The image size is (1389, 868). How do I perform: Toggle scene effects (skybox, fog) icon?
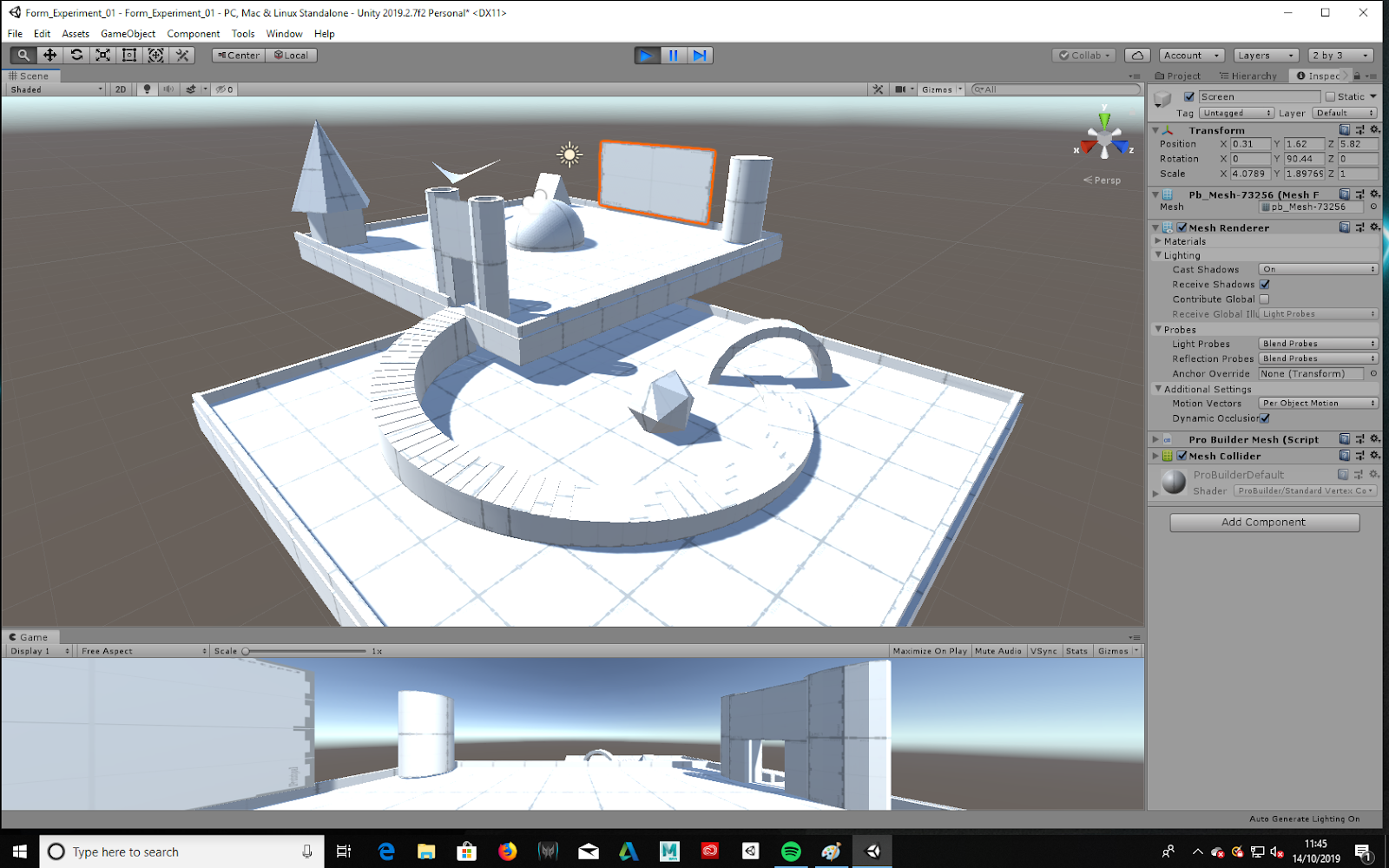pos(191,89)
